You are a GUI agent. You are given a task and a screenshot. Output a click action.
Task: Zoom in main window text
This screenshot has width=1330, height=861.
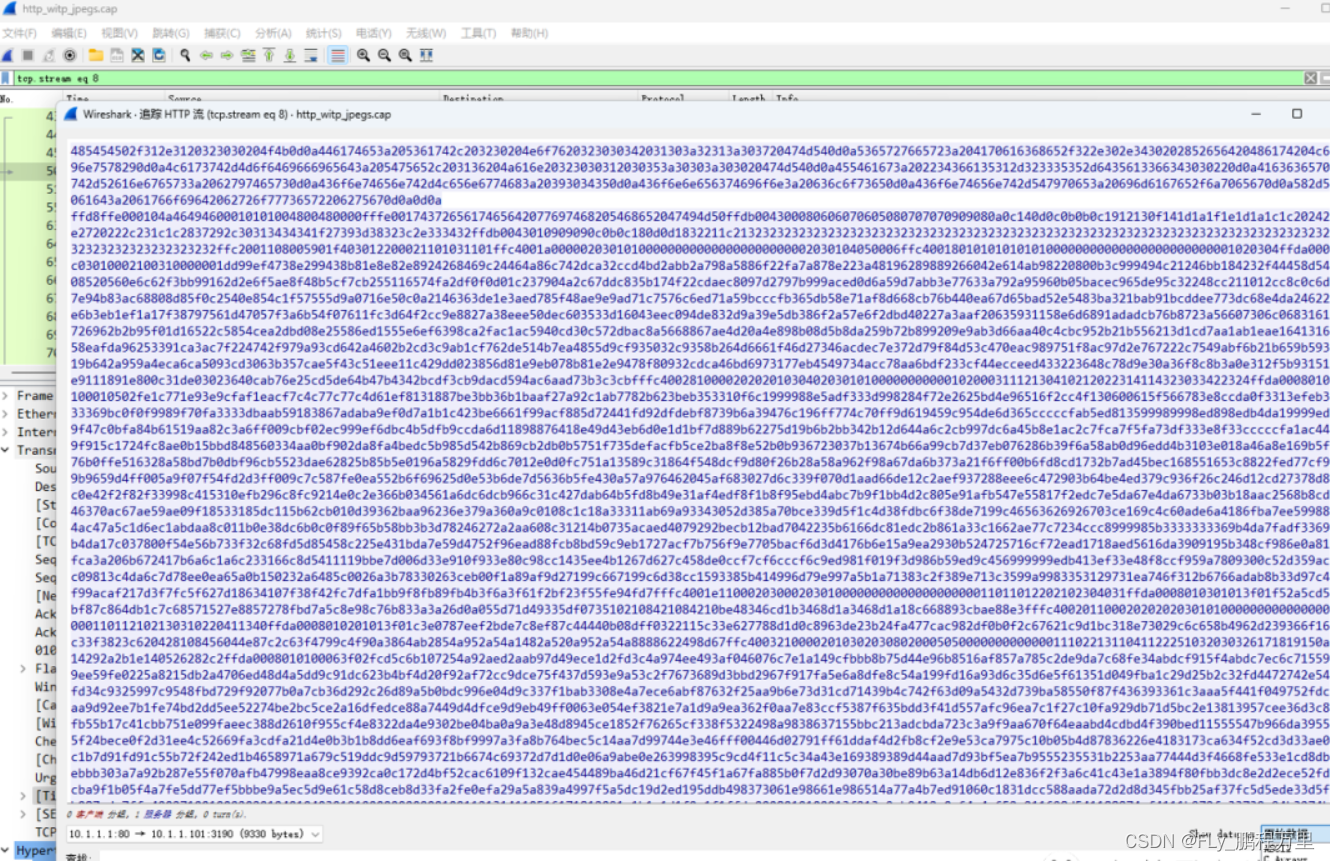(363, 55)
